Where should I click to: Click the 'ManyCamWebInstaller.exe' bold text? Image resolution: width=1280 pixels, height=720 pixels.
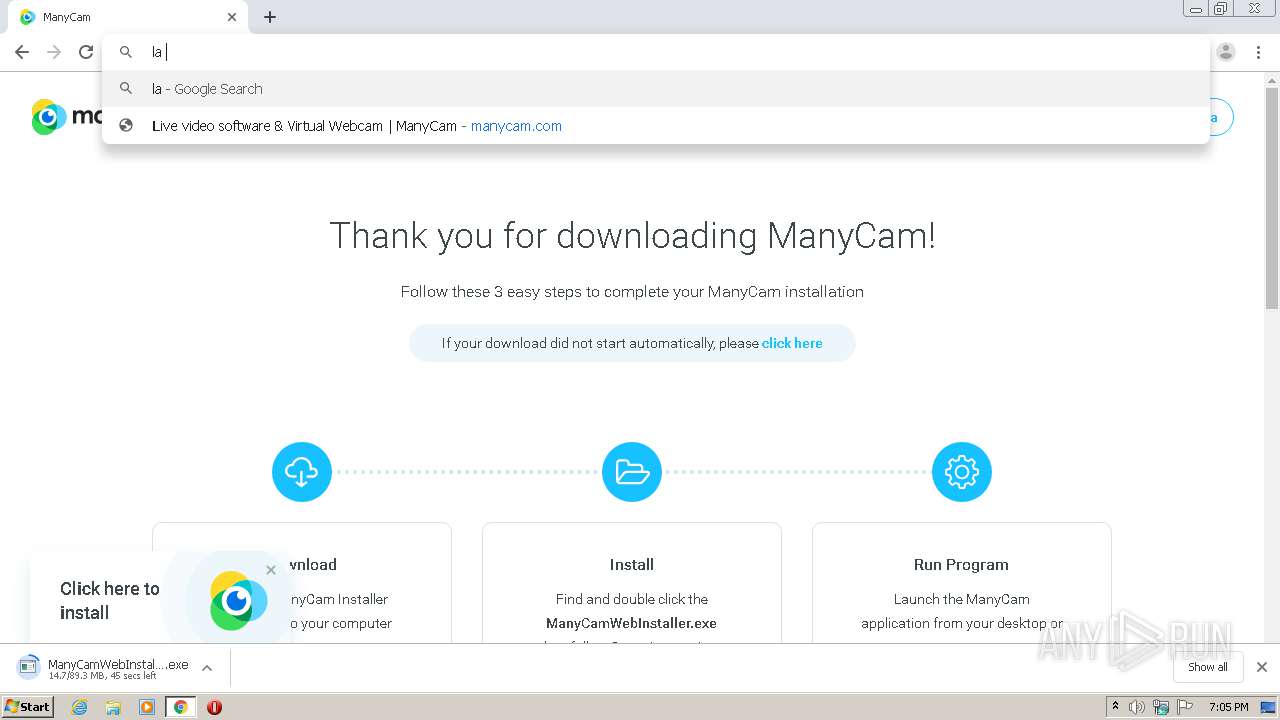pos(632,623)
